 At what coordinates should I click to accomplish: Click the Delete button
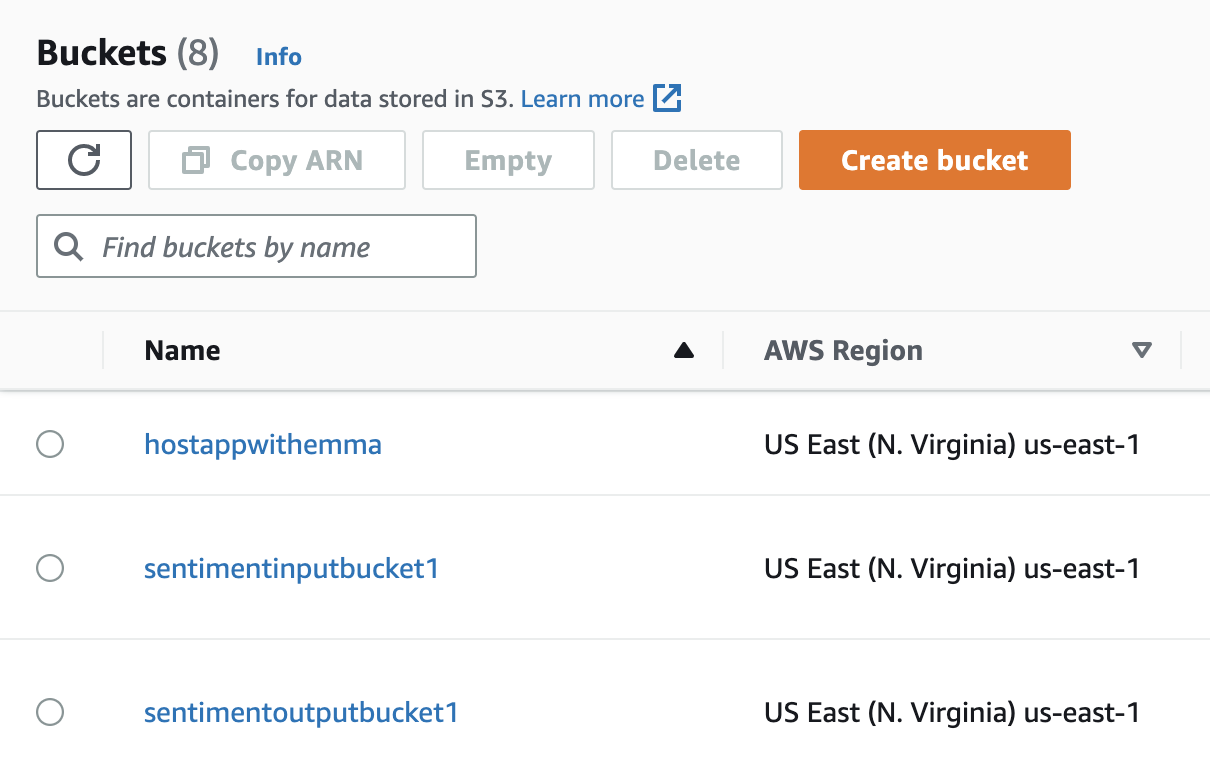tap(696, 160)
